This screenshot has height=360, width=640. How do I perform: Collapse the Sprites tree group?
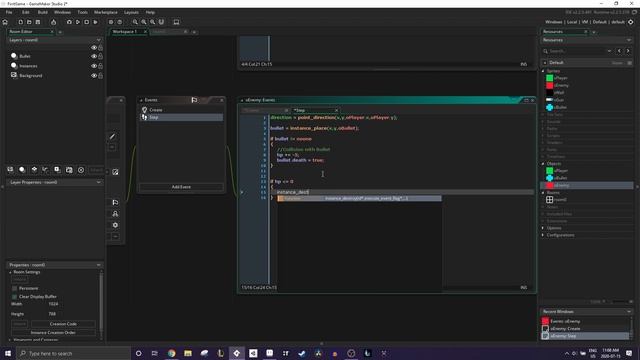pyautogui.click(x=543, y=71)
